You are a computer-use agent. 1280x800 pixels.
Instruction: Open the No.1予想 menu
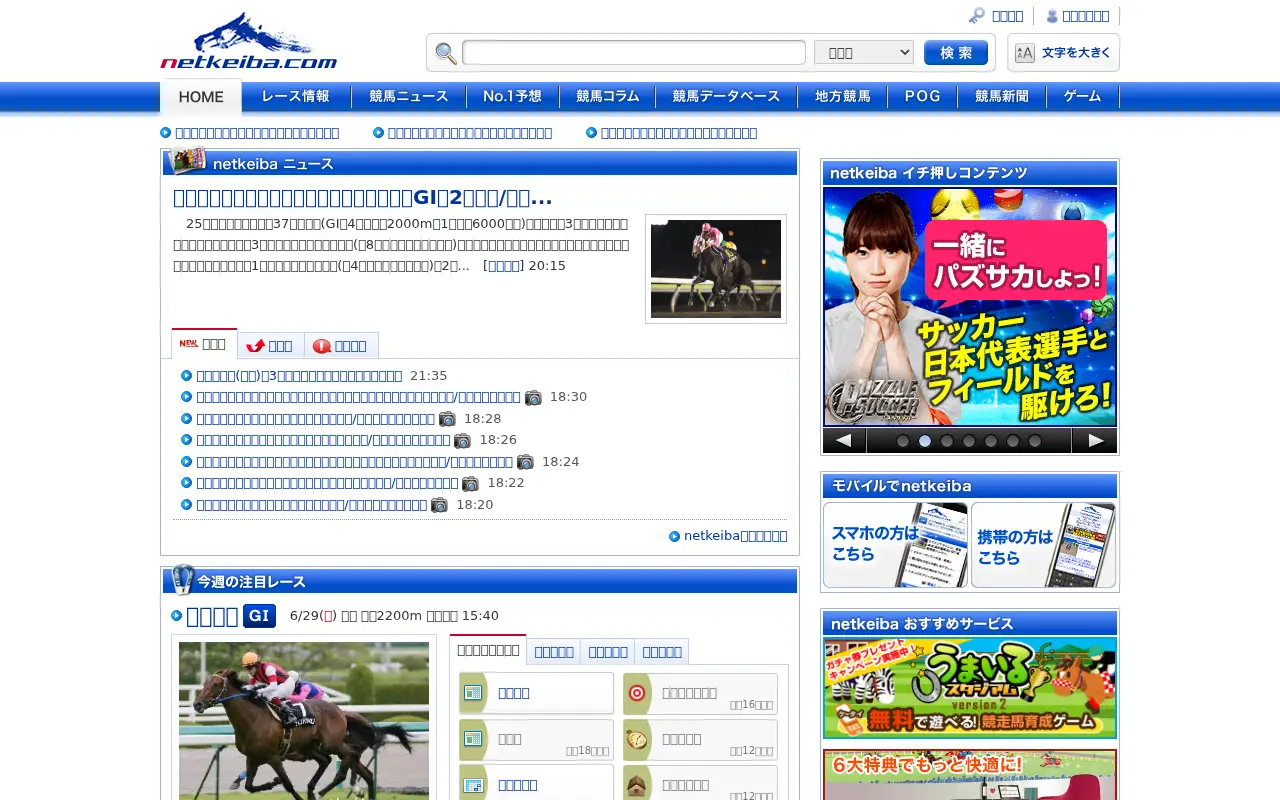(512, 97)
